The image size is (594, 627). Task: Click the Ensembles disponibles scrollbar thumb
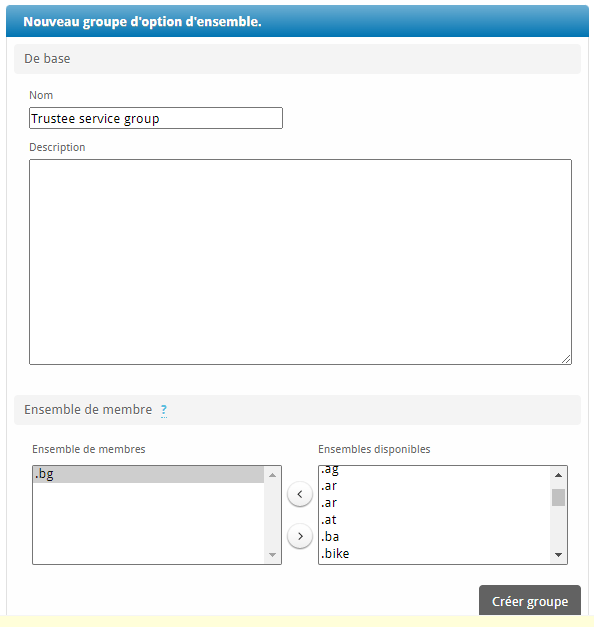[x=558, y=497]
